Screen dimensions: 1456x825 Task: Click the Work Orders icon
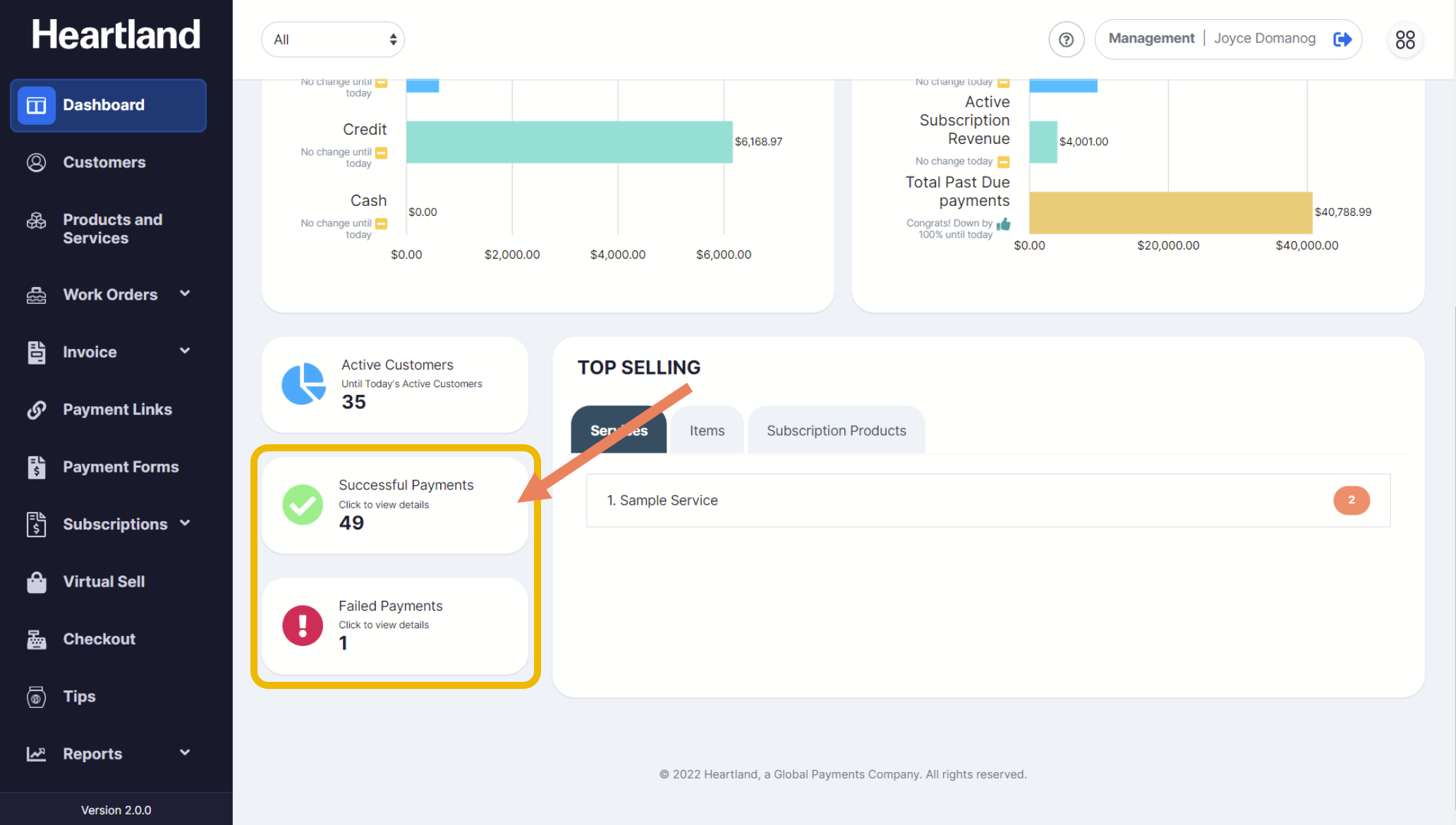coord(37,295)
